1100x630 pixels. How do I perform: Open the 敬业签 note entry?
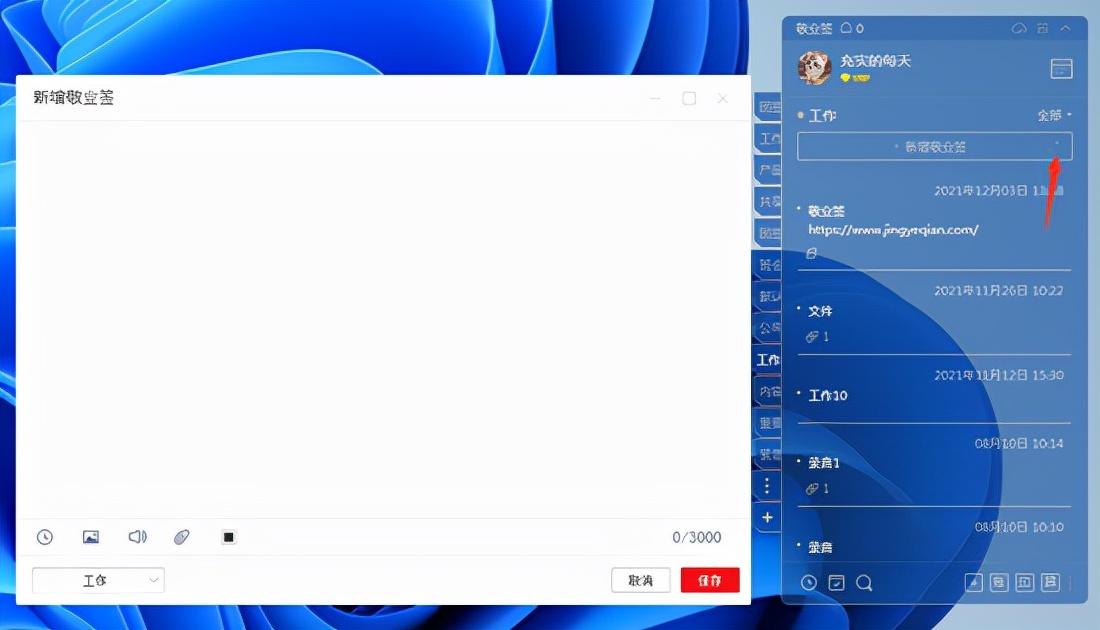[826, 211]
